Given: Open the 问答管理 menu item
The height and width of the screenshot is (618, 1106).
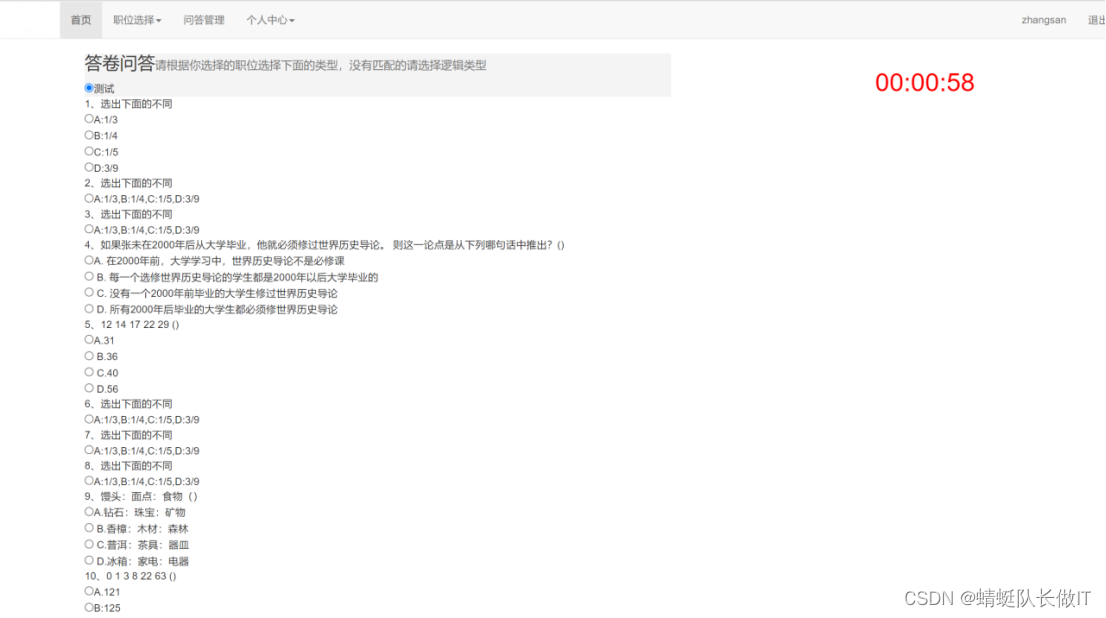Looking at the screenshot, I should click(204, 19).
